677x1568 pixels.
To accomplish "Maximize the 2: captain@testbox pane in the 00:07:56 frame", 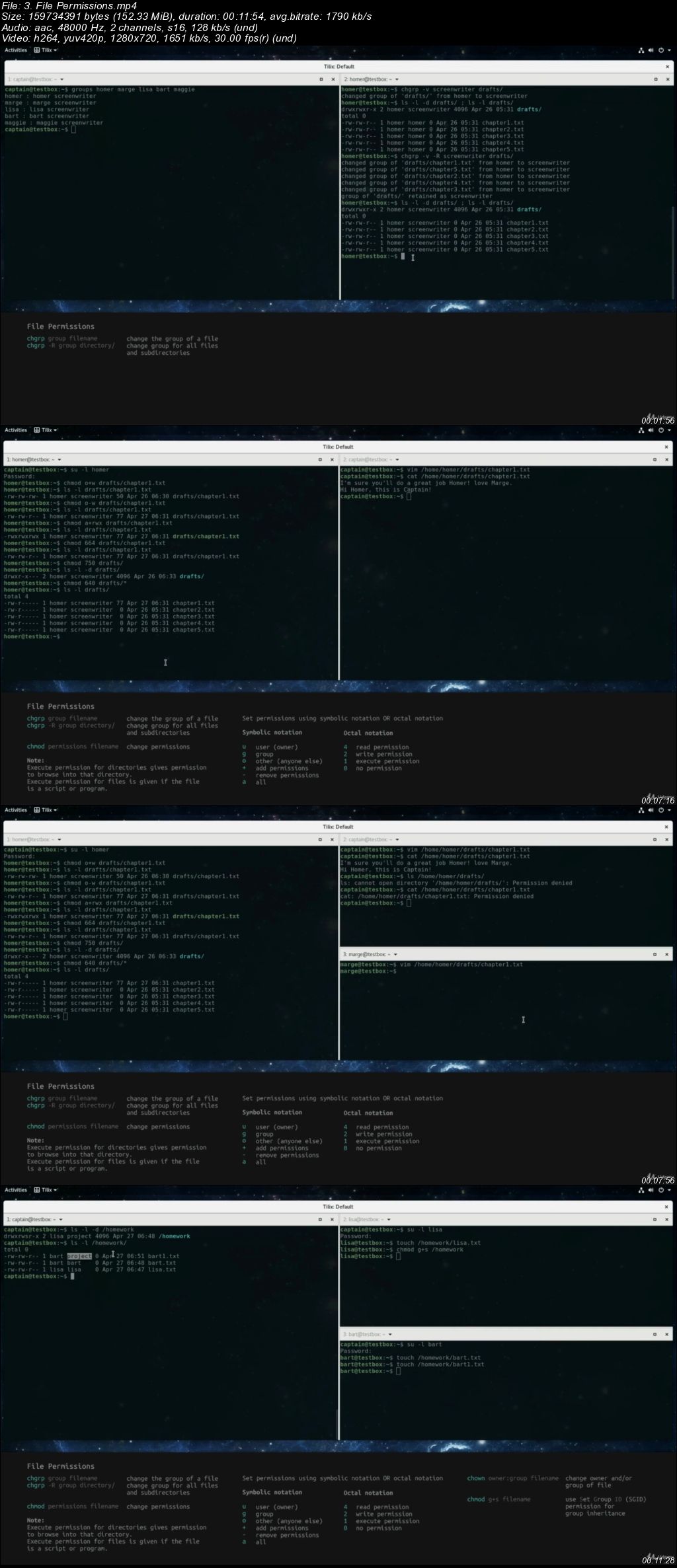I will click(656, 839).
